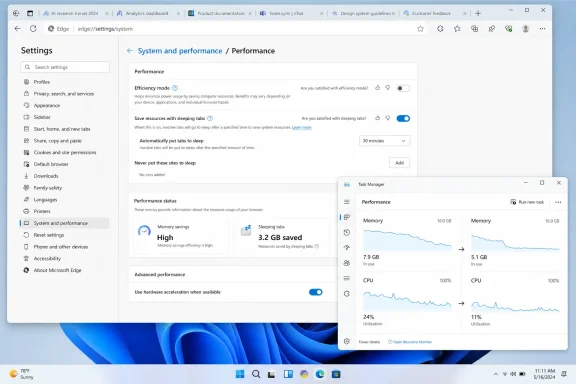Go back with the browser back arrow
Image resolution: width=576 pixels, height=384 pixels.
pos(18,29)
